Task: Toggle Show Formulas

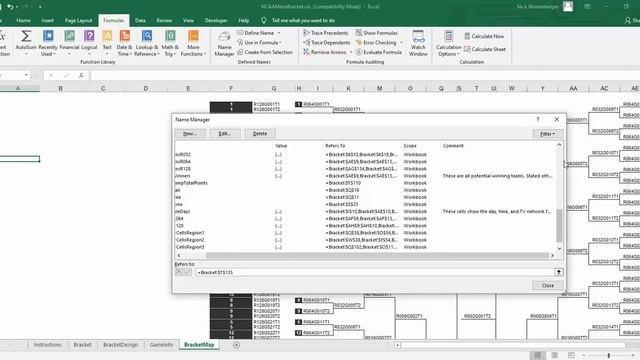Action: pyautogui.click(x=376, y=33)
